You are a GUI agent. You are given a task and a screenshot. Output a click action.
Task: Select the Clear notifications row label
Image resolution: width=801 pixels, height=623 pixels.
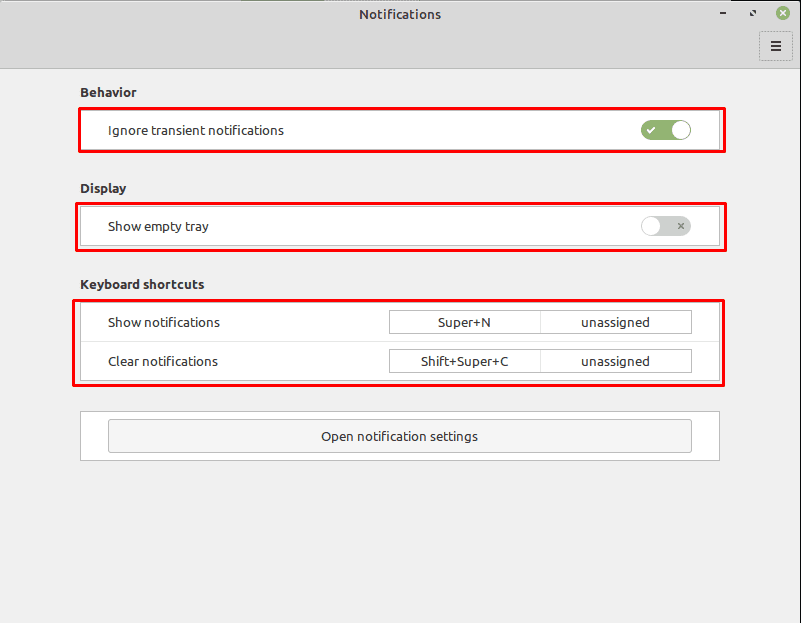(163, 362)
